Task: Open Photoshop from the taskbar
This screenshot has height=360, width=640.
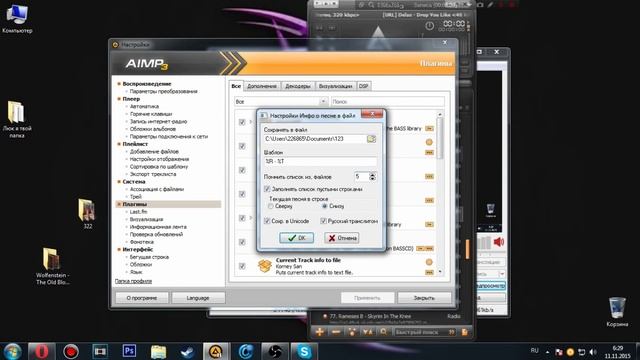Action: click(x=129, y=351)
